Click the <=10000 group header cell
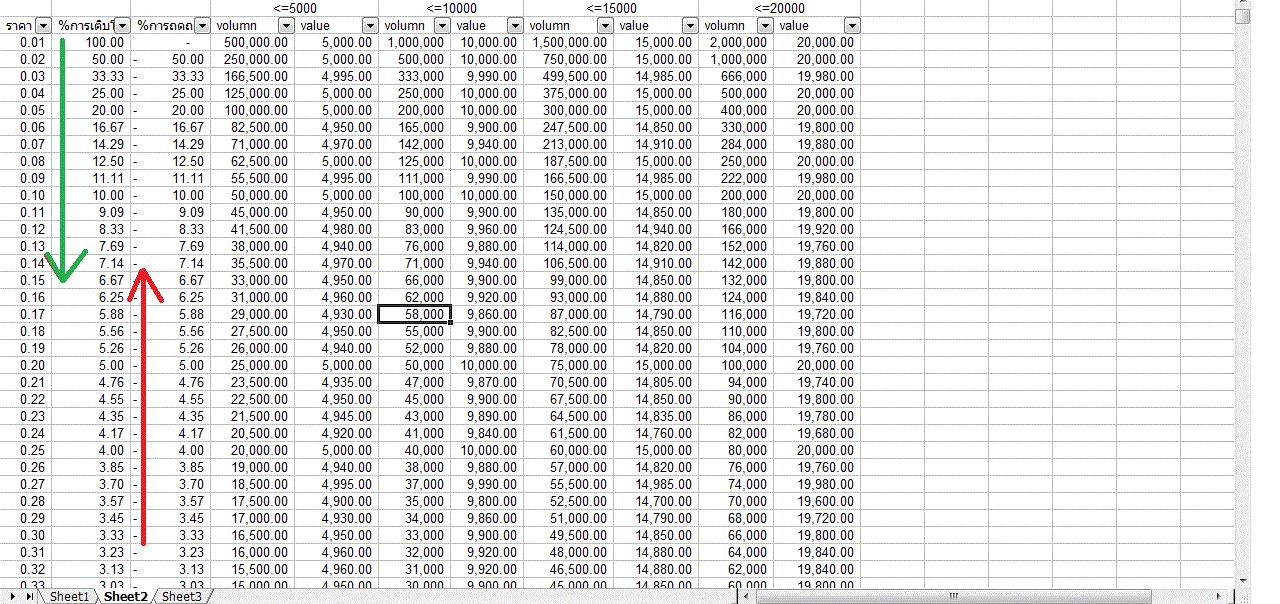Screen dimensions: 1280x604 point(451,8)
